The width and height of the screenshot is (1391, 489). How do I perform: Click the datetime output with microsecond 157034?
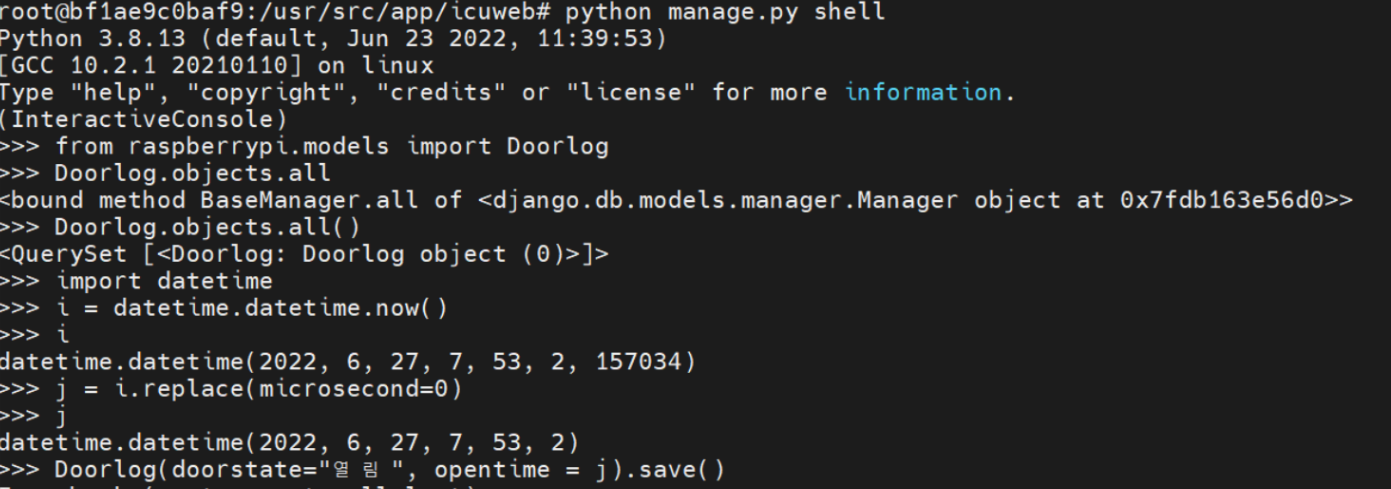tap(347, 362)
